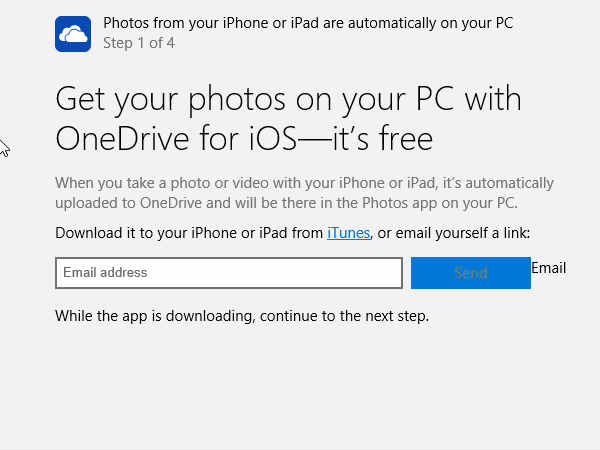The height and width of the screenshot is (450, 600).
Task: Open the iTunes download link
Action: pos(348,233)
